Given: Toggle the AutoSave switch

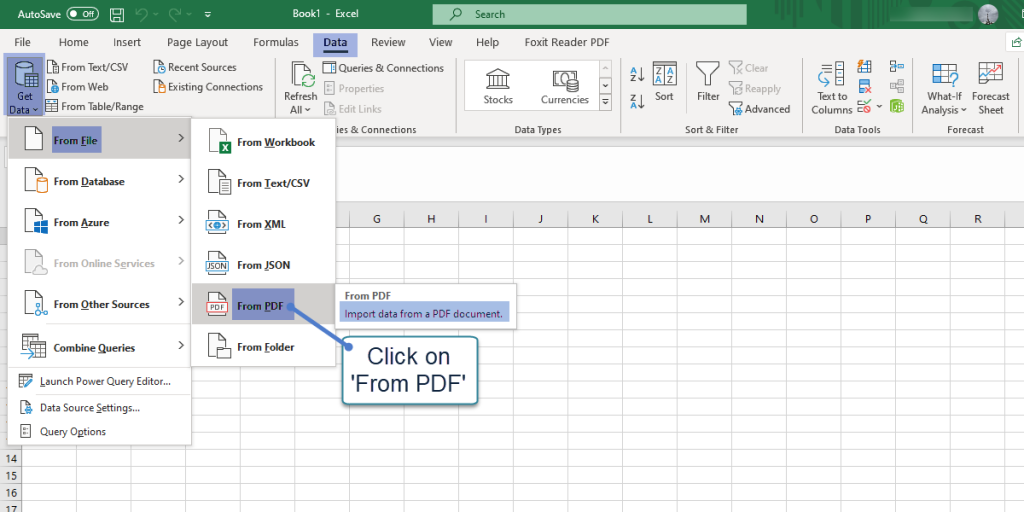Looking at the screenshot, I should 82,14.
